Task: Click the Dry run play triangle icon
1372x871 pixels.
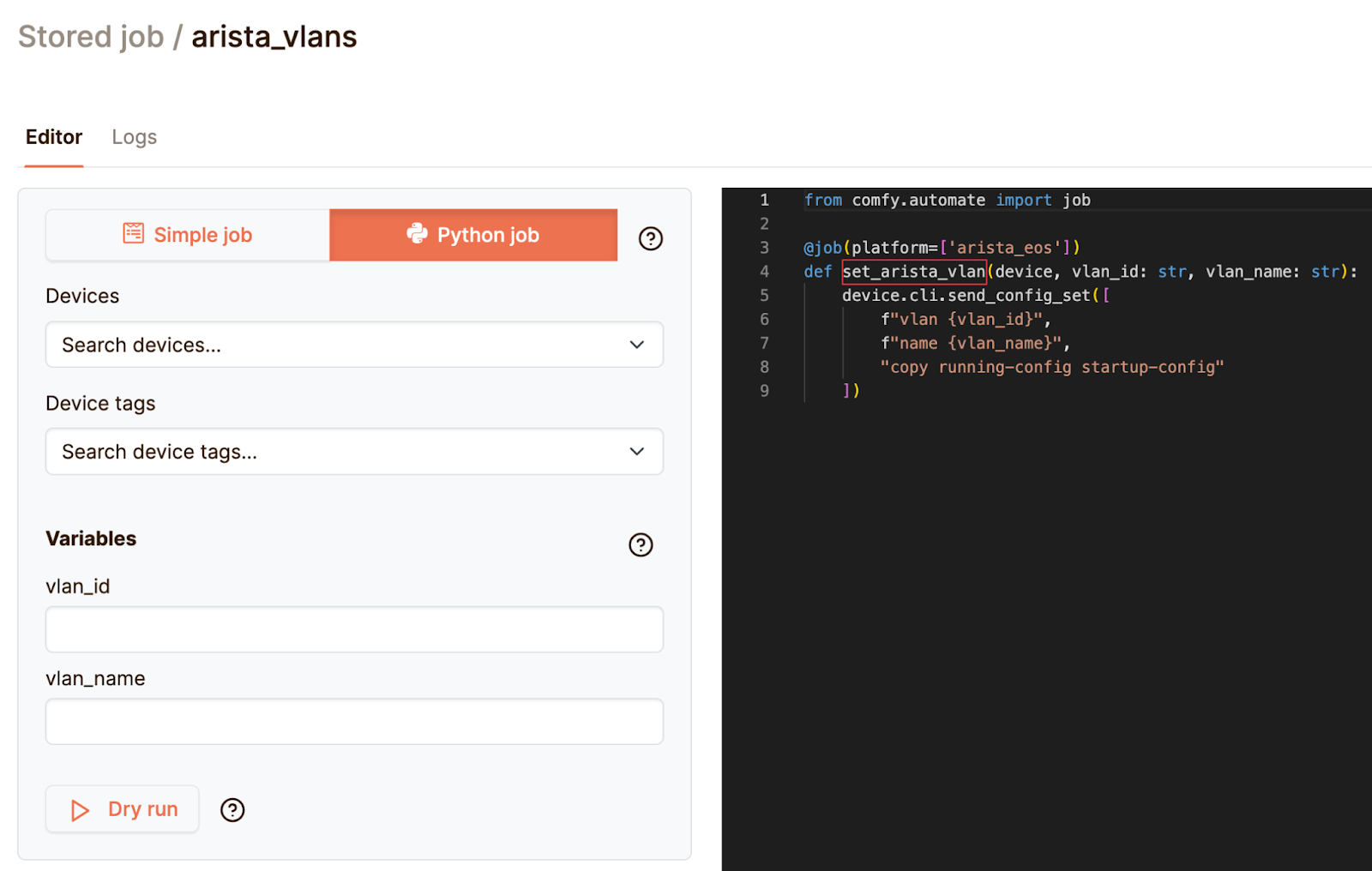Action: pyautogui.click(x=80, y=810)
